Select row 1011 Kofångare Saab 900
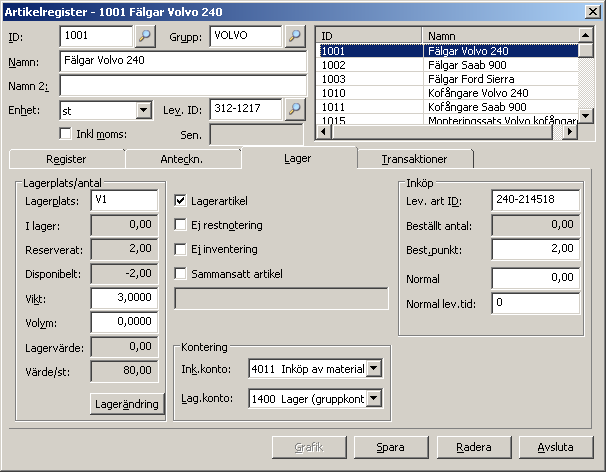Image resolution: width=606 pixels, height=472 pixels. 448,107
